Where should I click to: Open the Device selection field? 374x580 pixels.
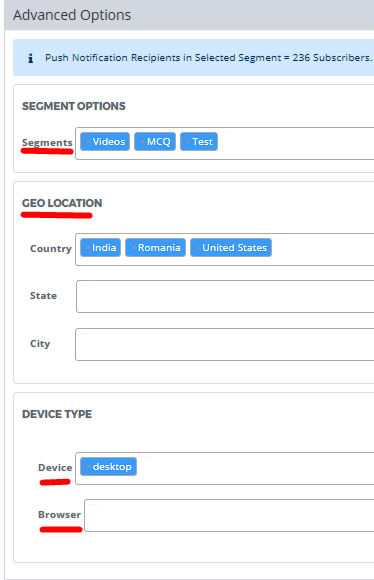(255, 468)
